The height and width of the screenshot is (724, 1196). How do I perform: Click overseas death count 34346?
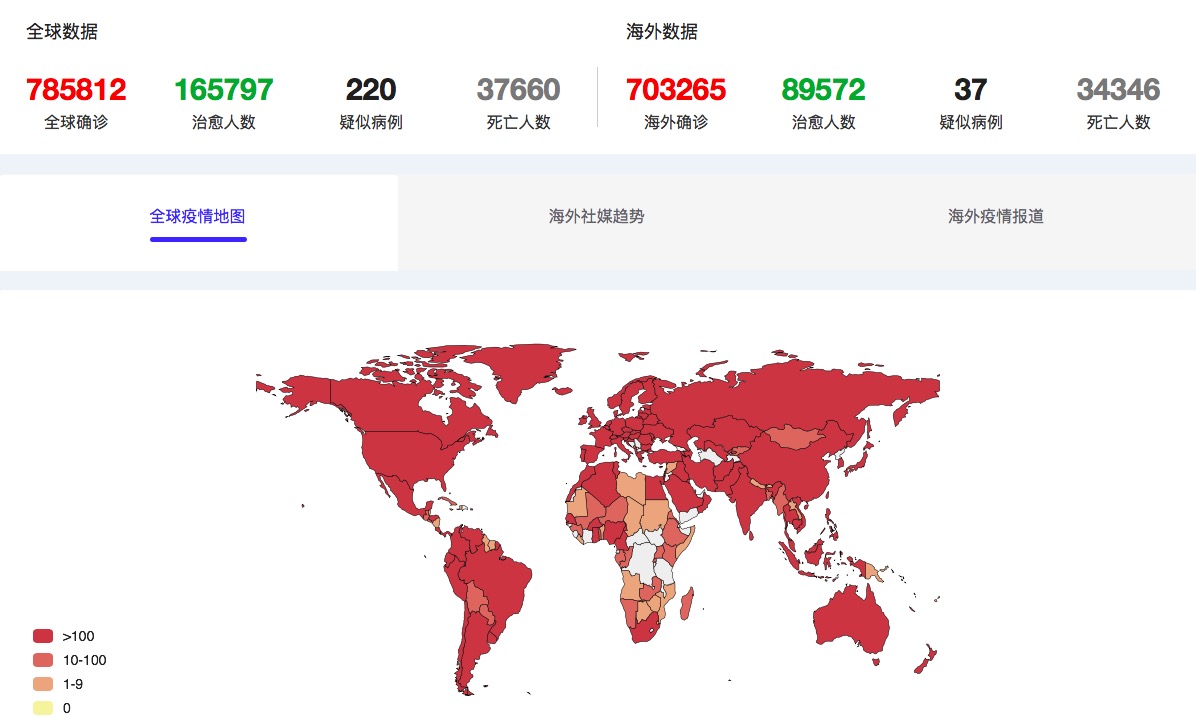coord(1118,89)
